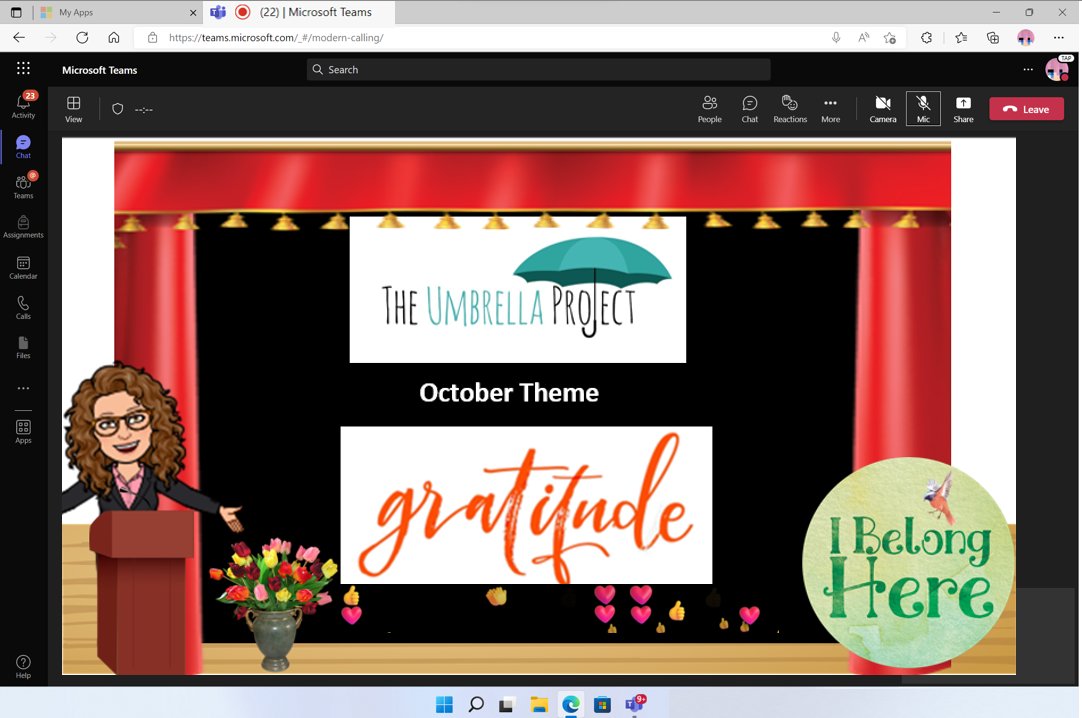Go to browser home page
The height and width of the screenshot is (718, 1082).
coord(114,37)
